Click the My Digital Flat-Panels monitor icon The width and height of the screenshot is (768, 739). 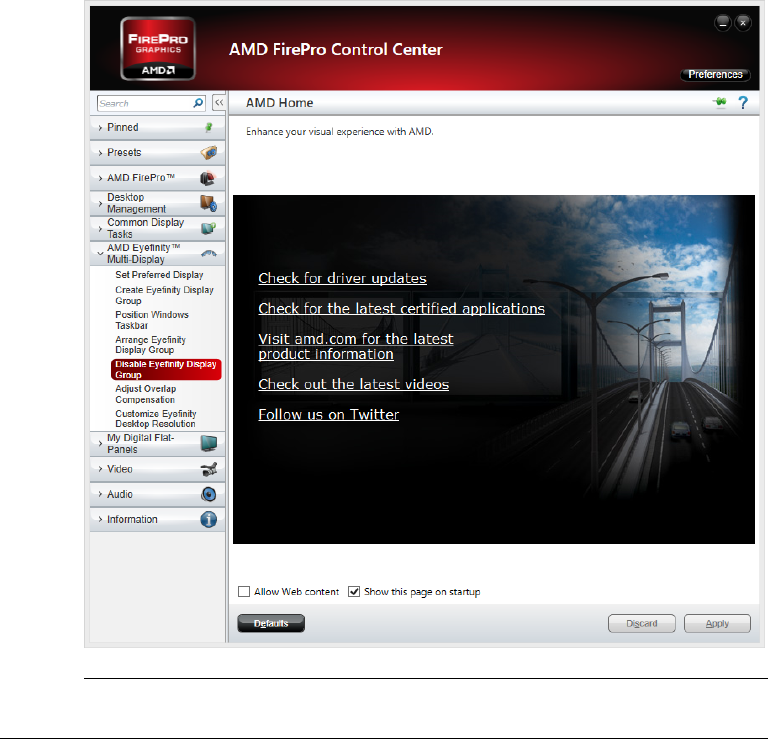click(x=209, y=443)
